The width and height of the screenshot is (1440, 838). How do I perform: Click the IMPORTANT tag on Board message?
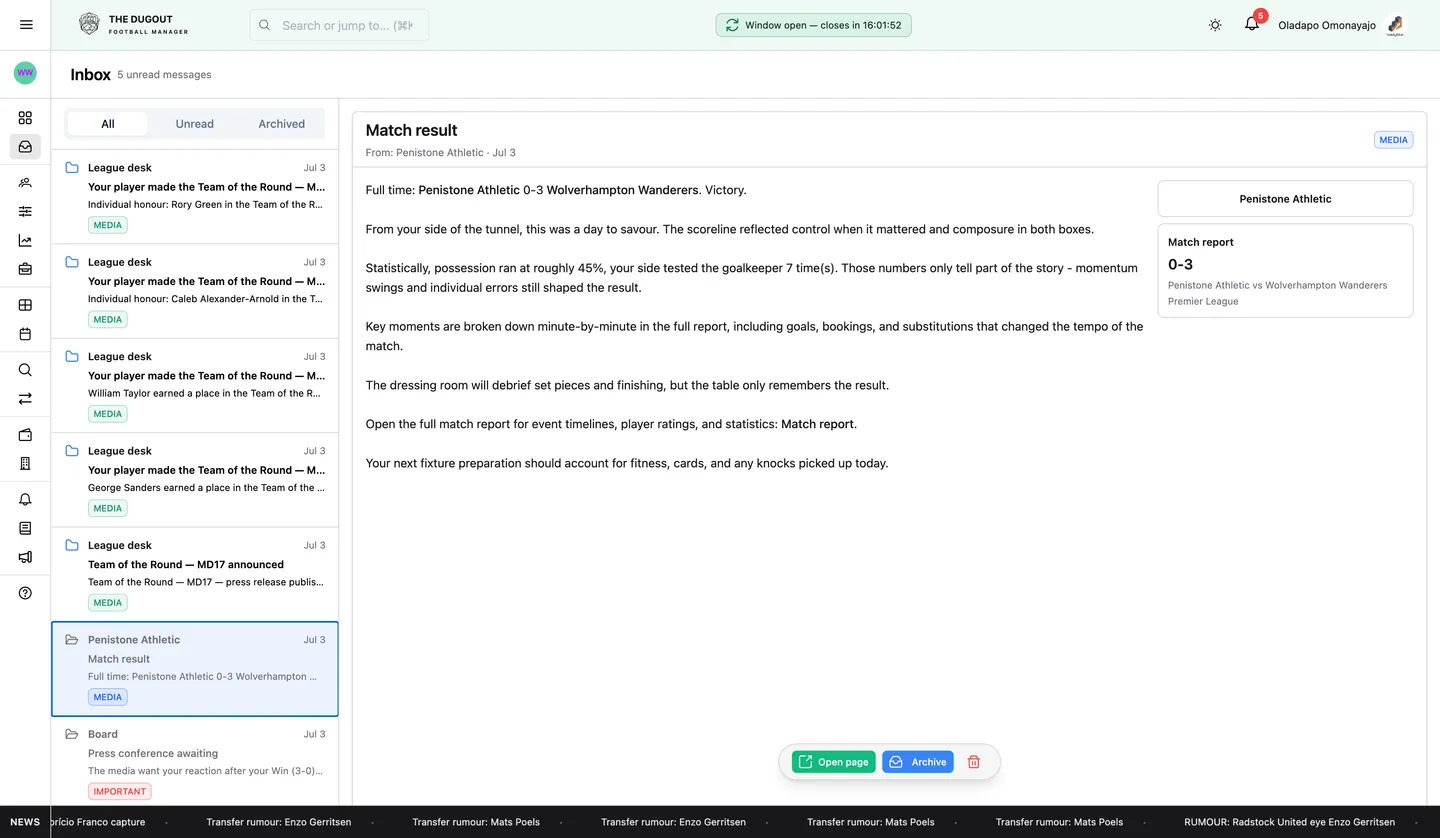pyautogui.click(x=119, y=791)
